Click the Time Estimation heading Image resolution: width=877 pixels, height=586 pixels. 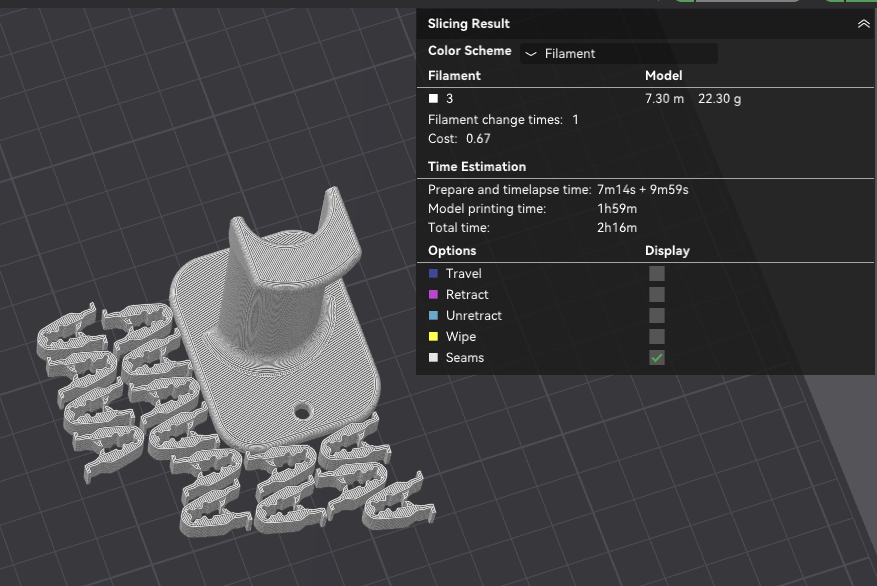click(x=477, y=167)
